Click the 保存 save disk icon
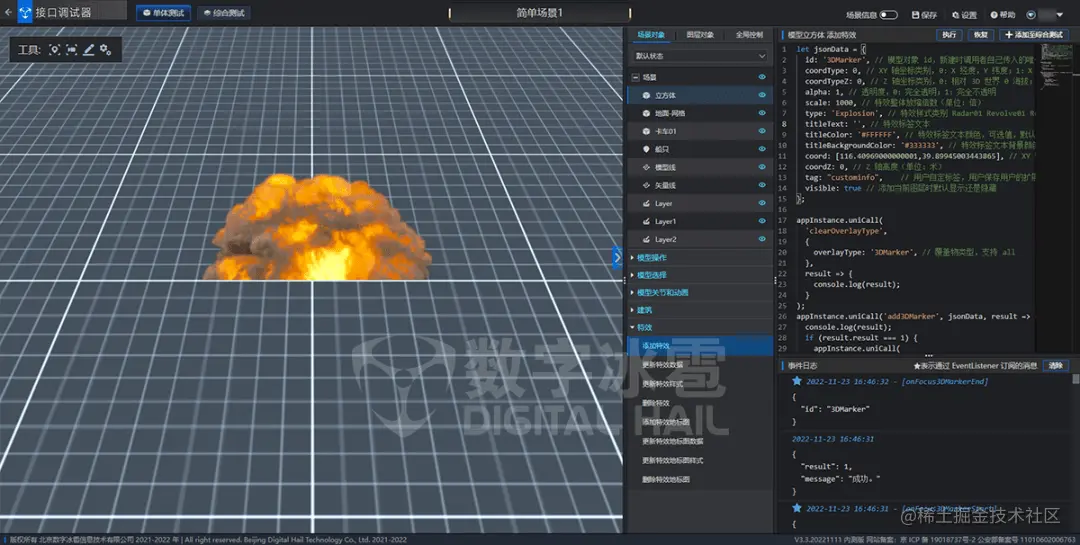 (x=915, y=14)
